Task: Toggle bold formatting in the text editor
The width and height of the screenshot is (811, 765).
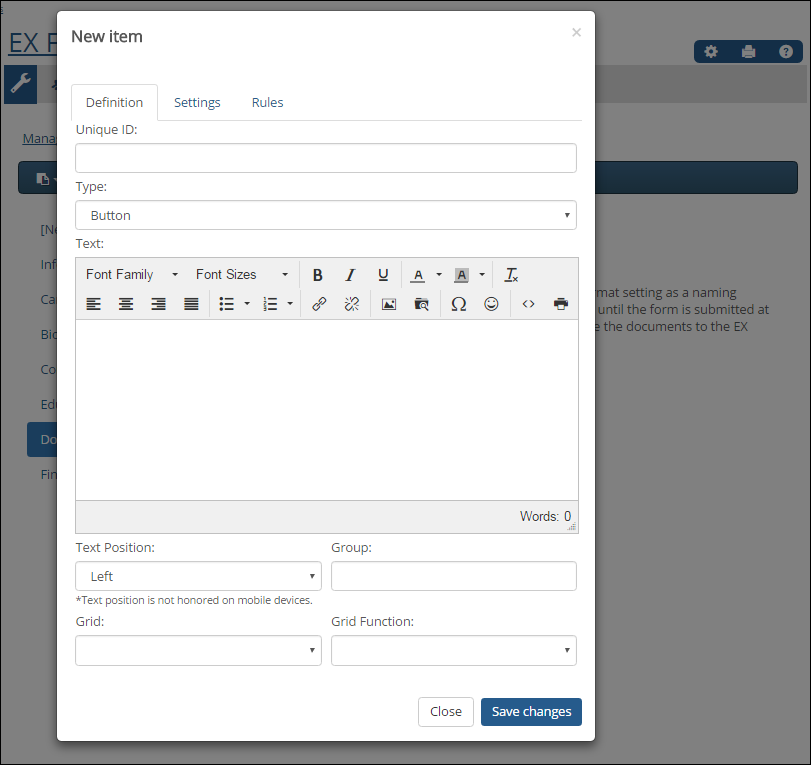Action: pos(318,275)
